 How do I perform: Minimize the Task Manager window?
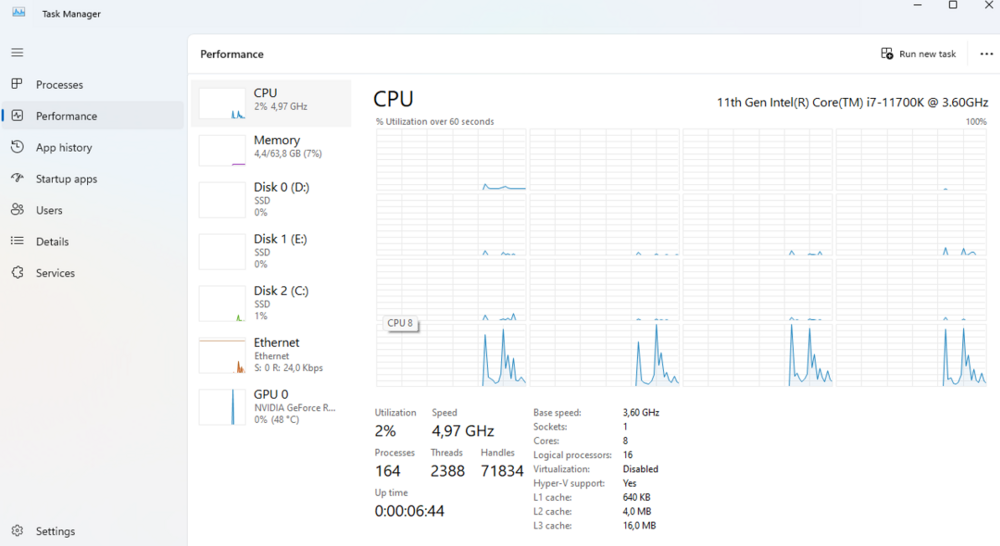coord(917,5)
